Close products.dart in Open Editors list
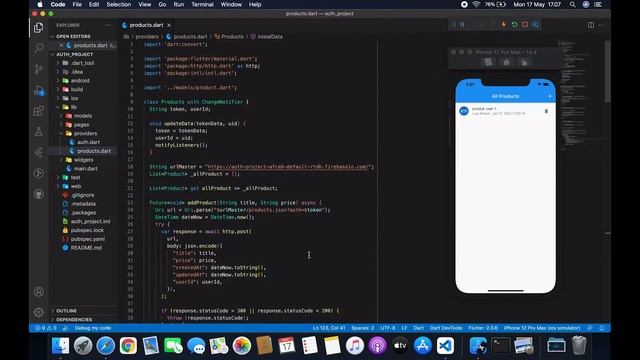 61,45
